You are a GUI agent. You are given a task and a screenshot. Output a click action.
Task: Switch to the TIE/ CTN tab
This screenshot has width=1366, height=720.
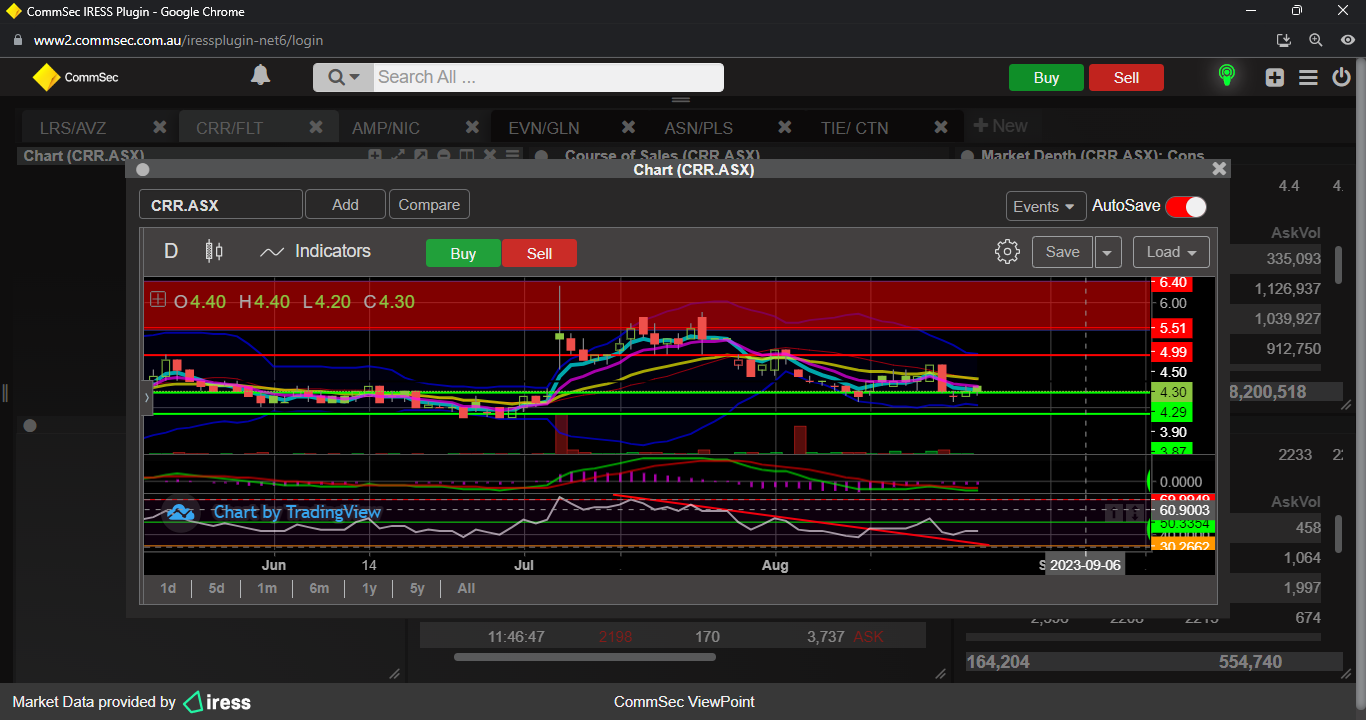point(855,128)
